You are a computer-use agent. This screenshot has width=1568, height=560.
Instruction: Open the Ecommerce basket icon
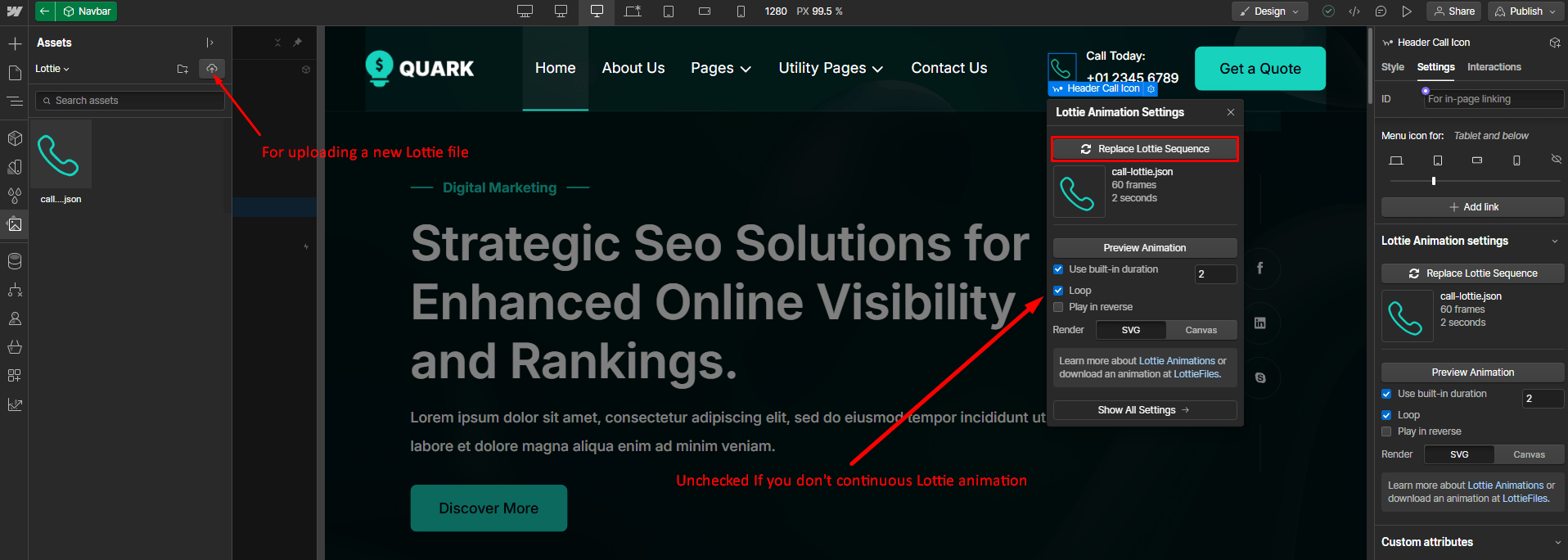15,347
